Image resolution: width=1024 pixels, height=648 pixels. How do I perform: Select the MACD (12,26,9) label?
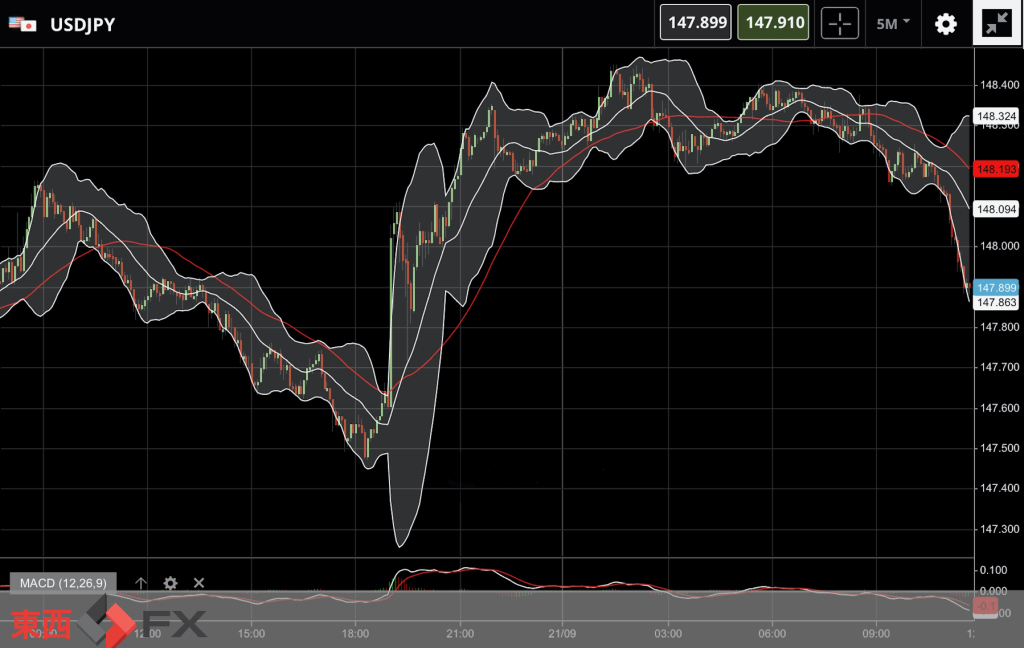pyautogui.click(x=62, y=583)
